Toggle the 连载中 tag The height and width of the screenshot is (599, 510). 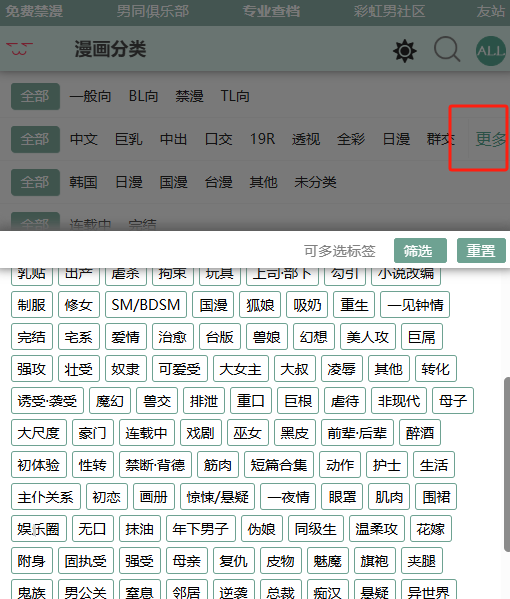pos(147,433)
